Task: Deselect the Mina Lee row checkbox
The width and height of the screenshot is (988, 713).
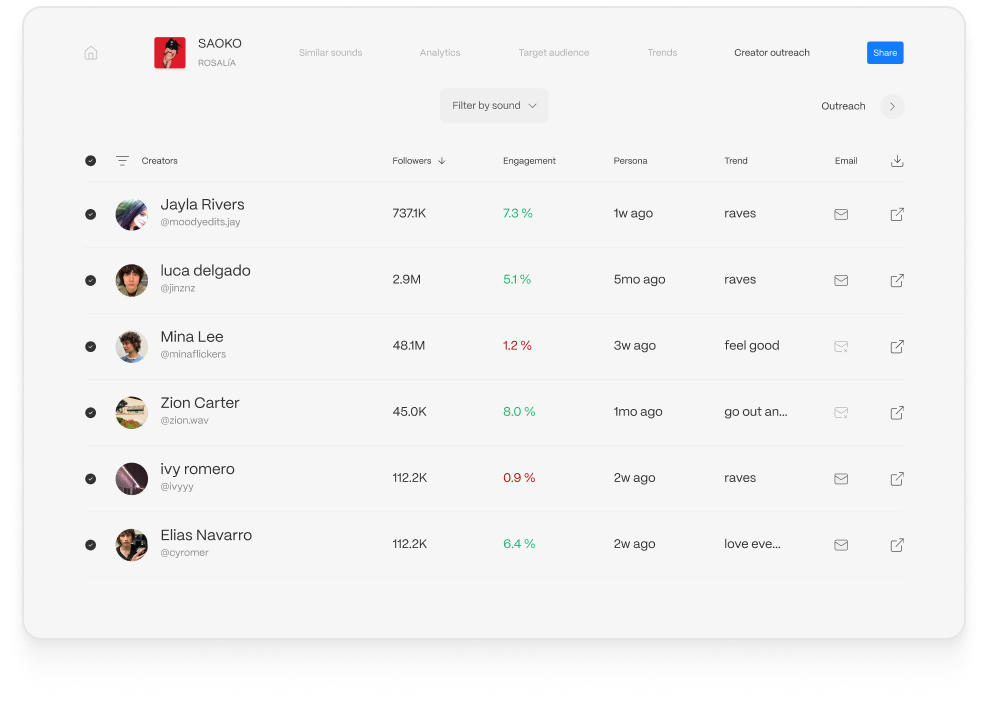Action: [x=91, y=346]
